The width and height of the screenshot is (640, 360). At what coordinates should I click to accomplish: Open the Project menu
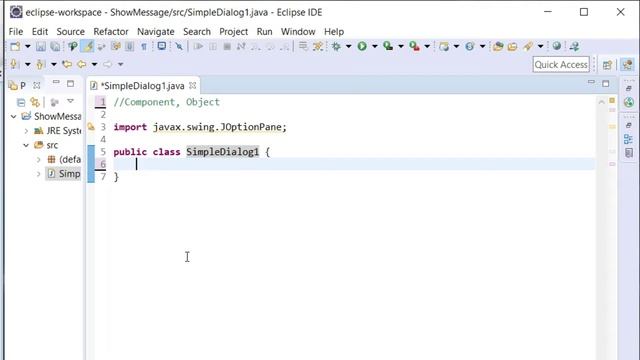(x=233, y=31)
